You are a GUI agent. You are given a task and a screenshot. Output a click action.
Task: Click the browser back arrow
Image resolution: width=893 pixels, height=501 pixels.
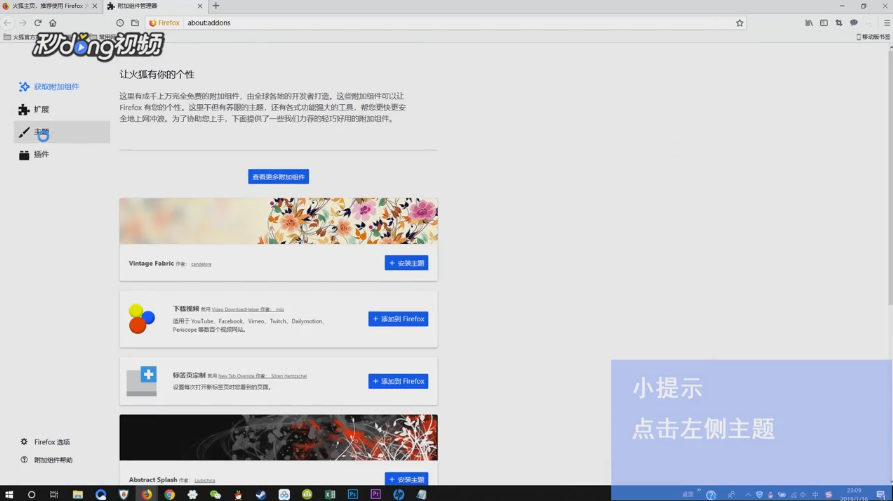(7, 23)
